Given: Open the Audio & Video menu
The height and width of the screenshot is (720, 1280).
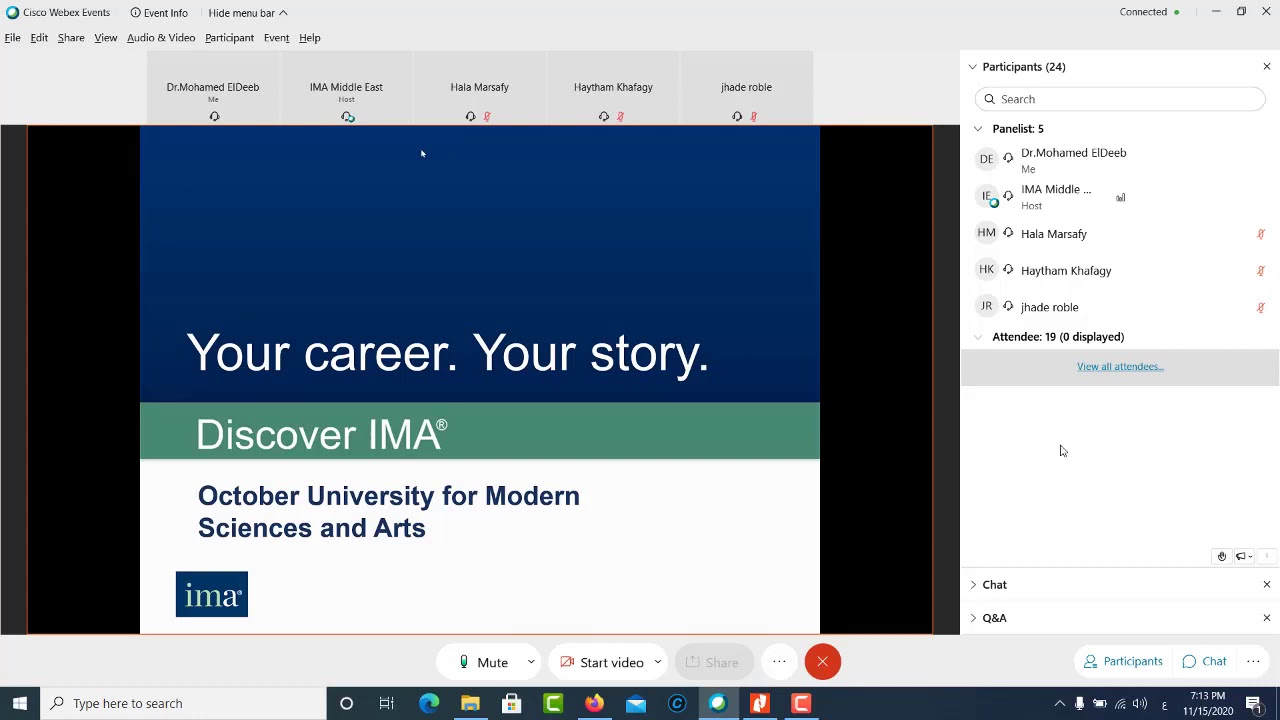Looking at the screenshot, I should click(161, 38).
